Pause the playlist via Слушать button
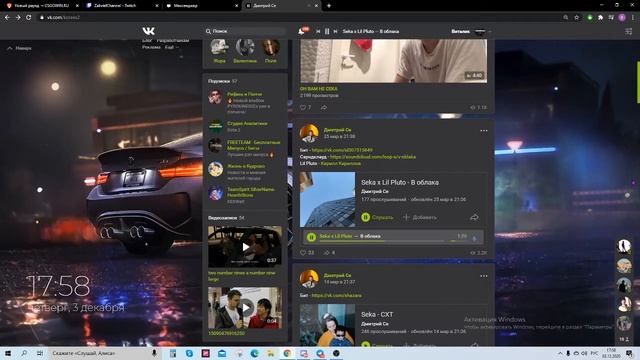The image size is (640, 360). 377,217
